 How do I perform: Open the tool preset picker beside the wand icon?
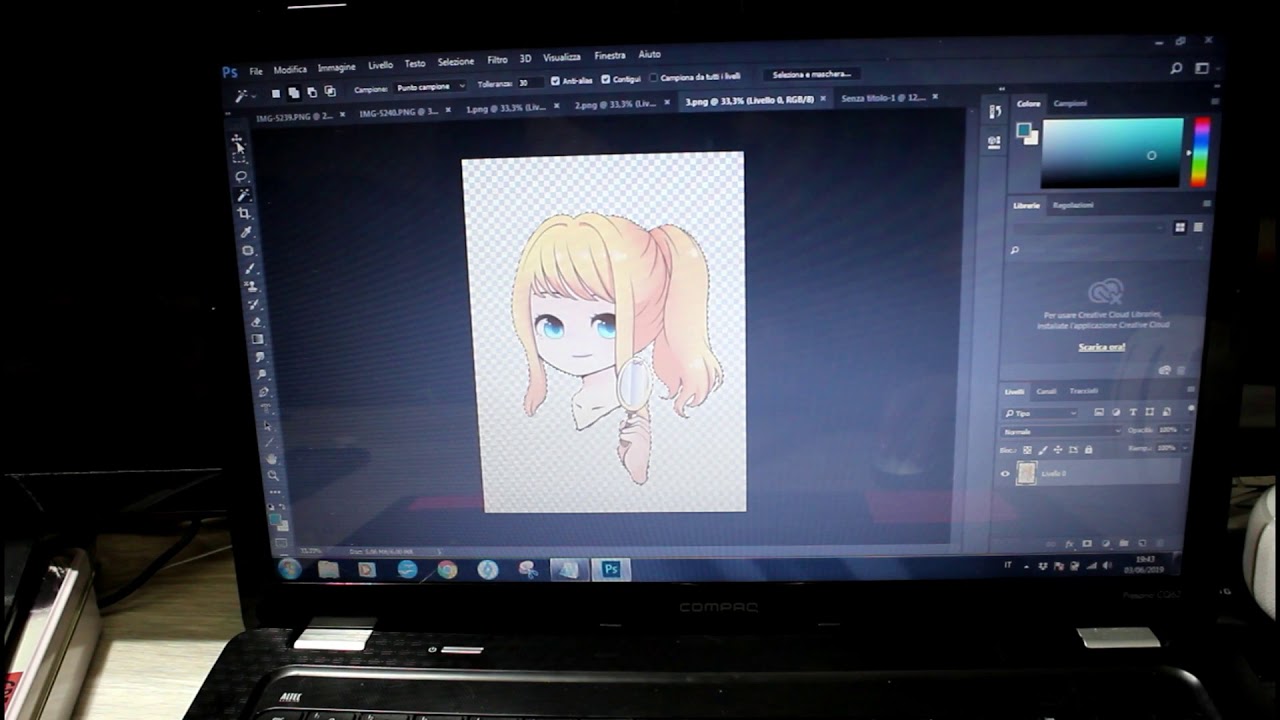[x=254, y=96]
